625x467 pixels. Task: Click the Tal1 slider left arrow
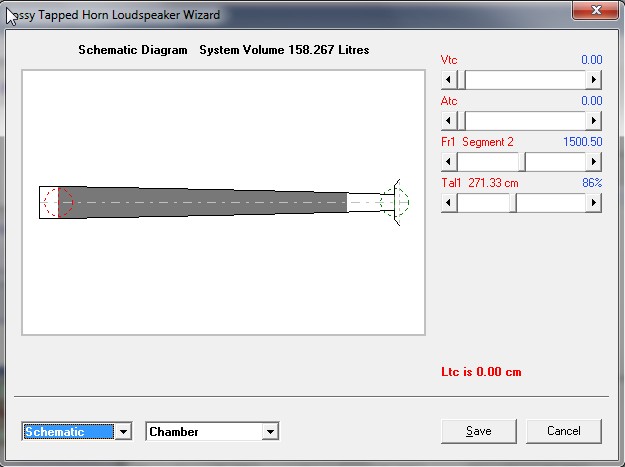coord(449,203)
